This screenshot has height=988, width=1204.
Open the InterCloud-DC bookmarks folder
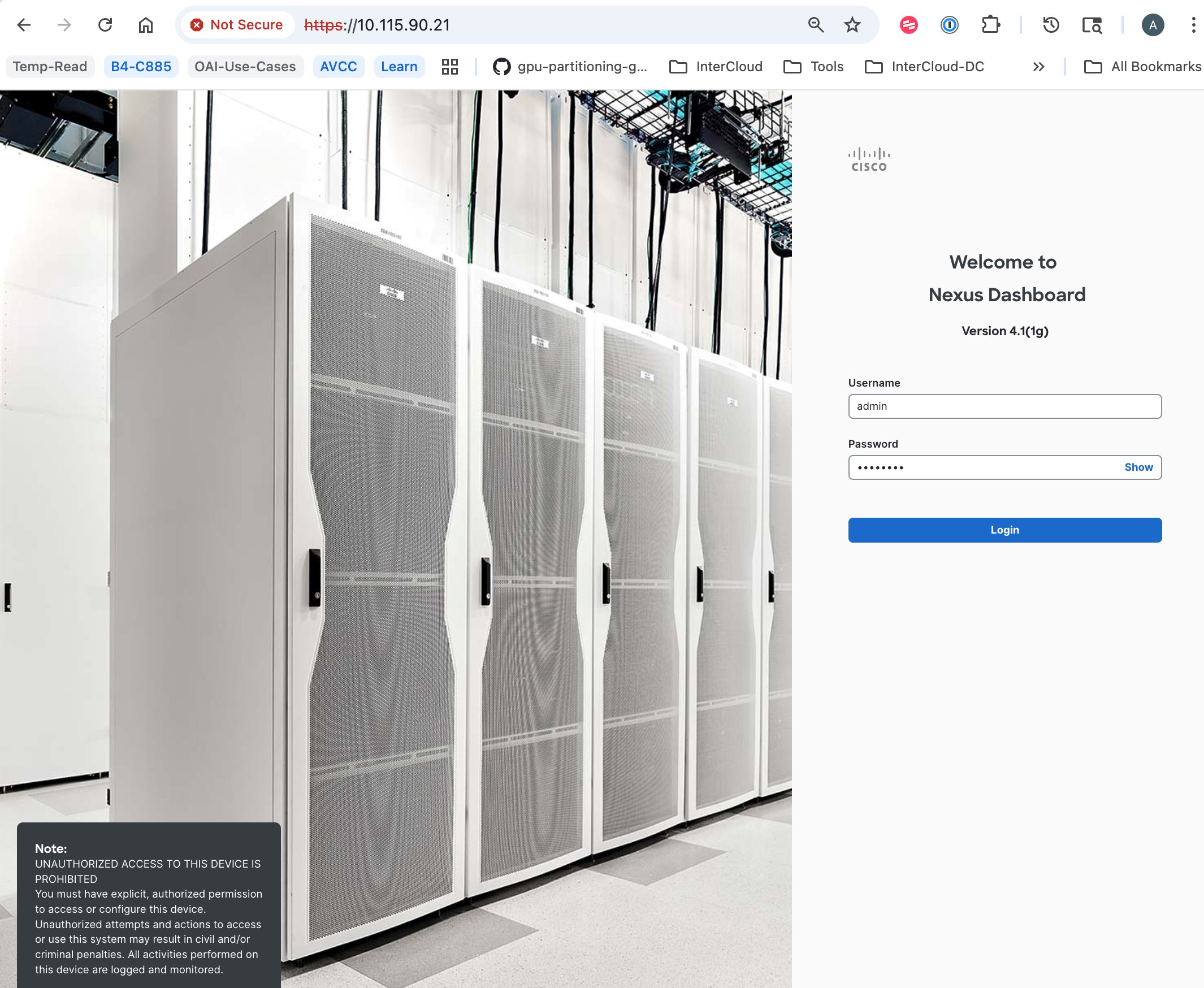pos(924,67)
